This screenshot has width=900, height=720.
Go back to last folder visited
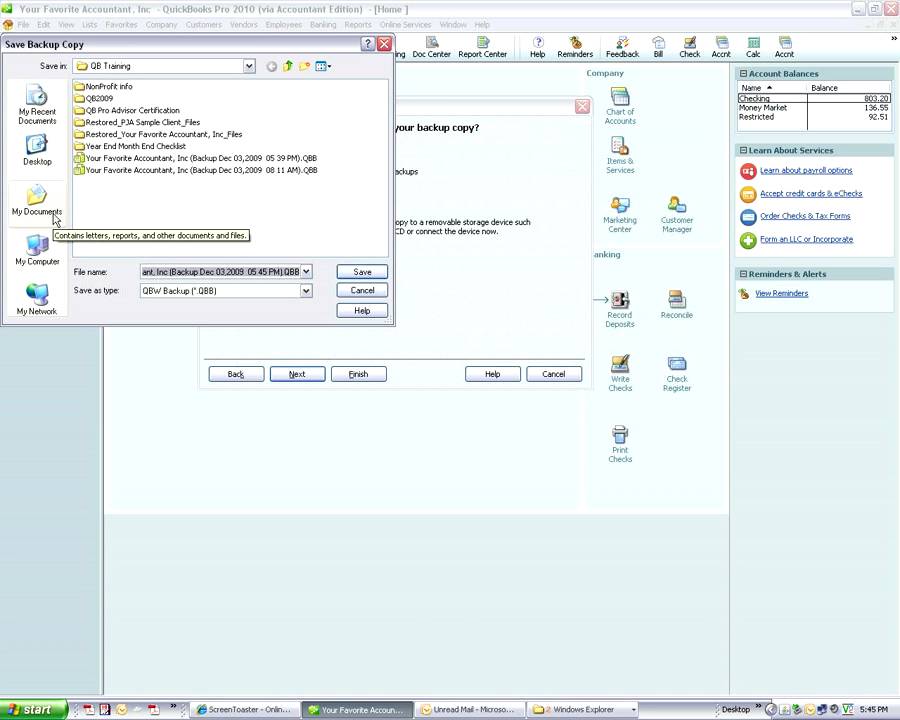(271, 66)
